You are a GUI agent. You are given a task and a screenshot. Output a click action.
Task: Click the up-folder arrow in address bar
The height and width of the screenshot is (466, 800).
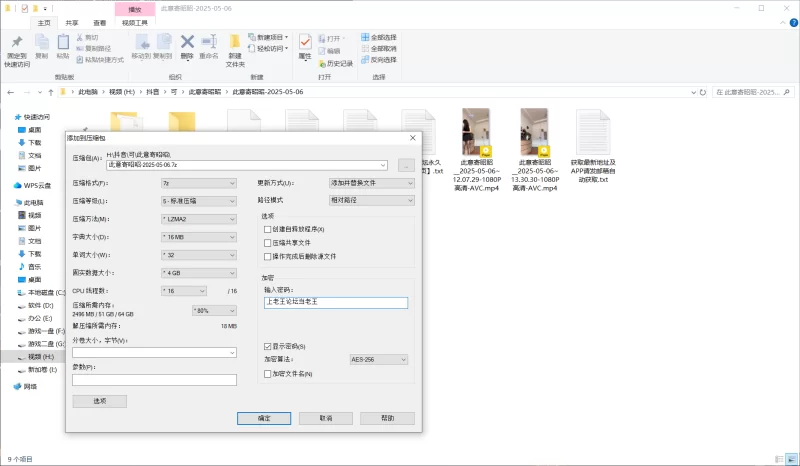[51, 92]
